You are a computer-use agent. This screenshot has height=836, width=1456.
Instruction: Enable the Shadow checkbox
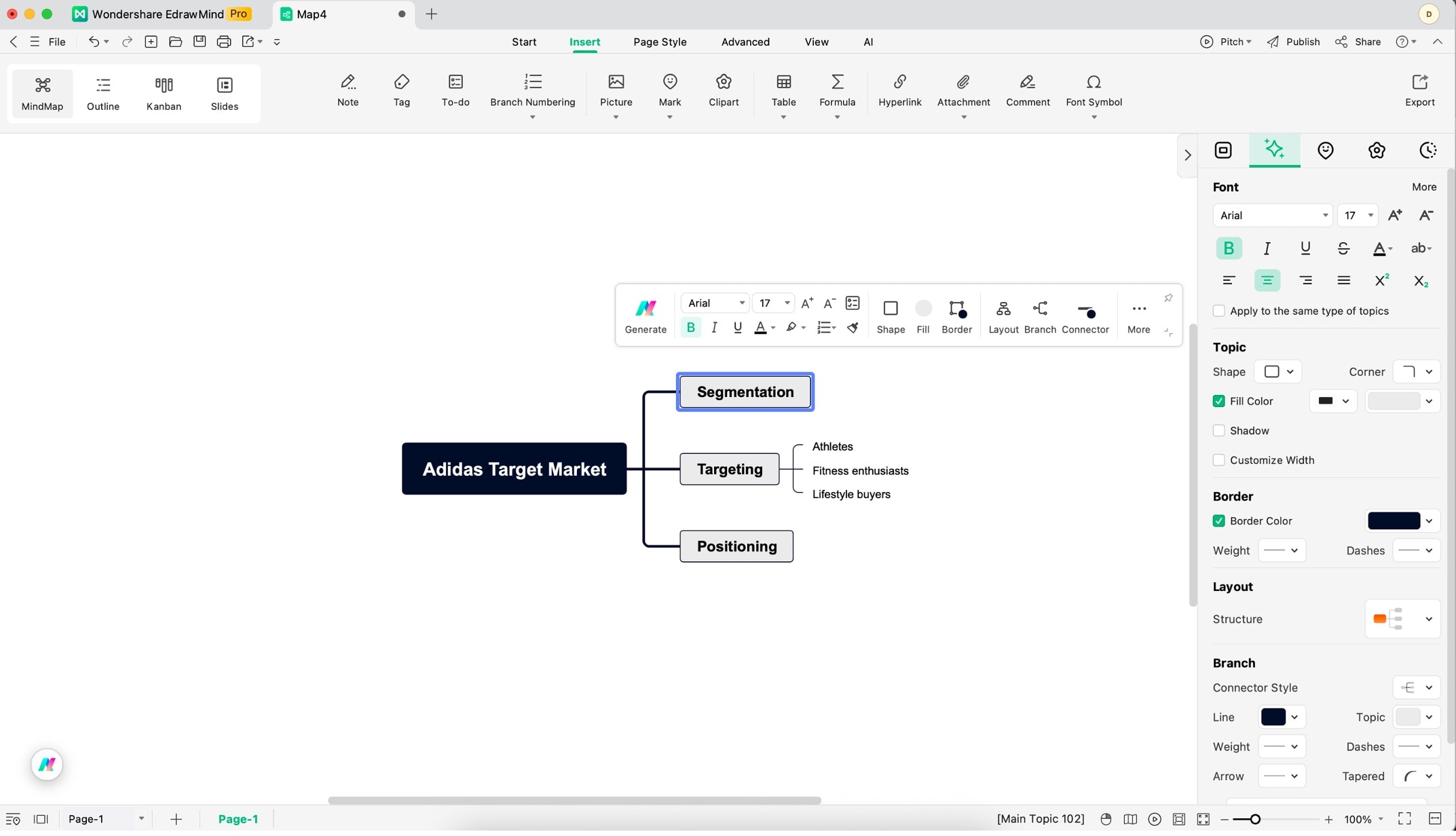coord(1218,430)
